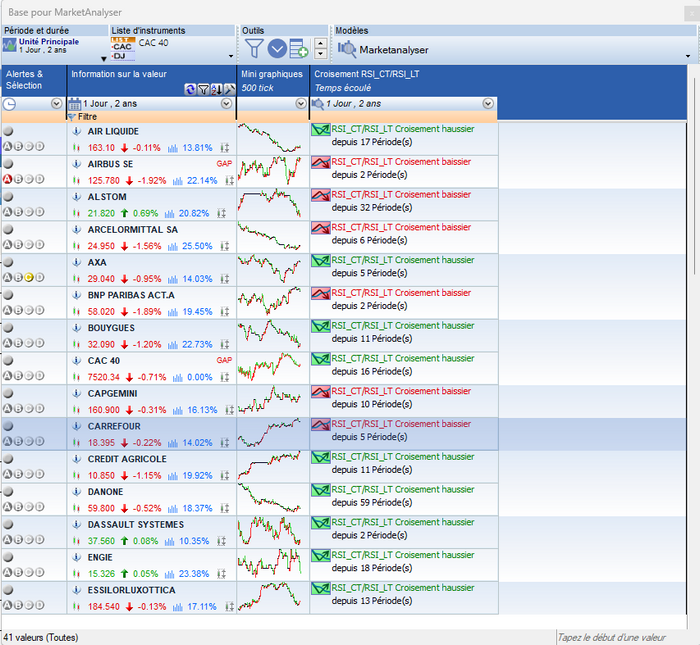The image size is (700, 645).
Task: Refresh the Information sur la valeur column
Action: coord(190,90)
